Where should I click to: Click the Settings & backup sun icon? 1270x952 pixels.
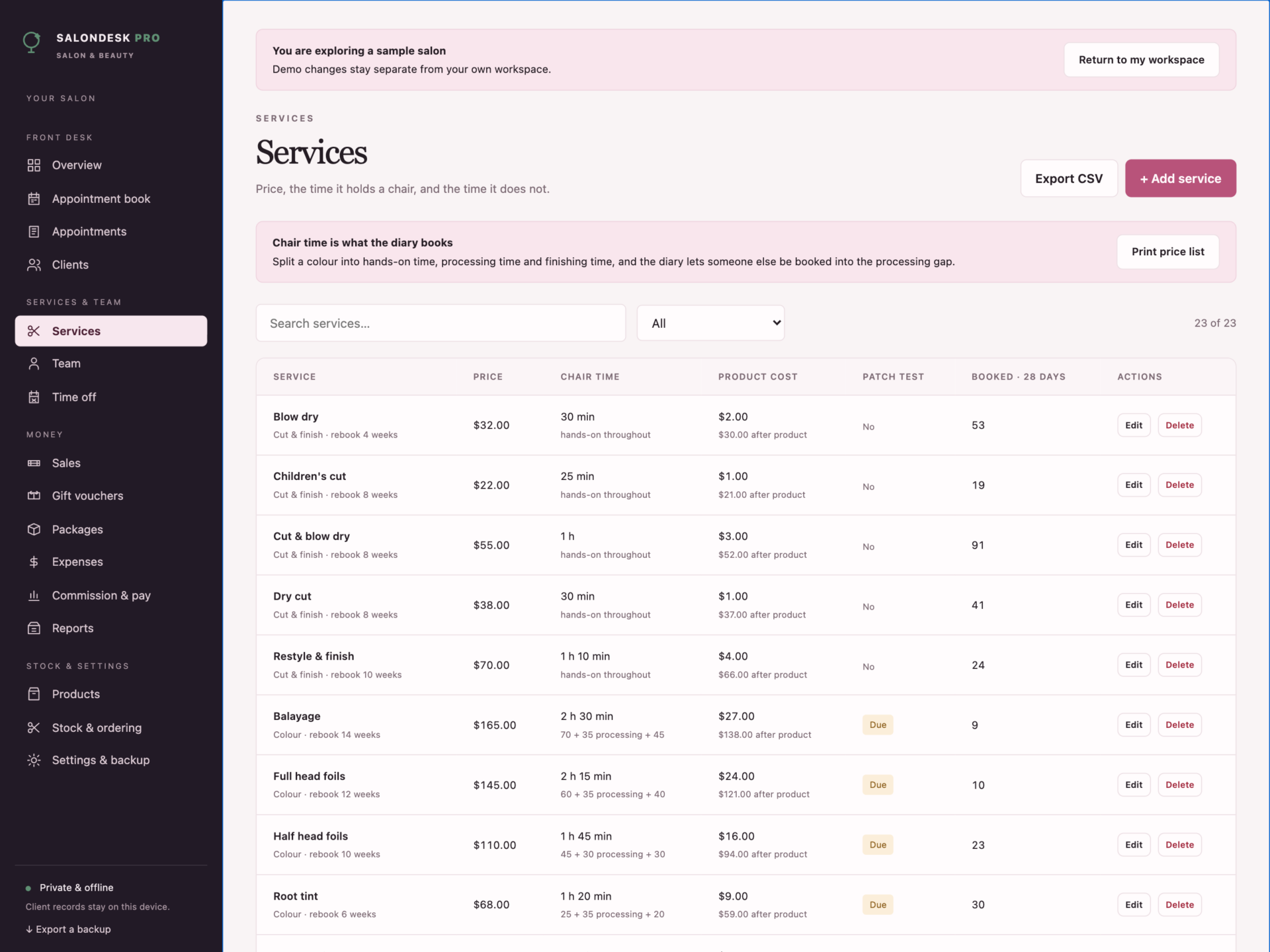[x=34, y=760]
